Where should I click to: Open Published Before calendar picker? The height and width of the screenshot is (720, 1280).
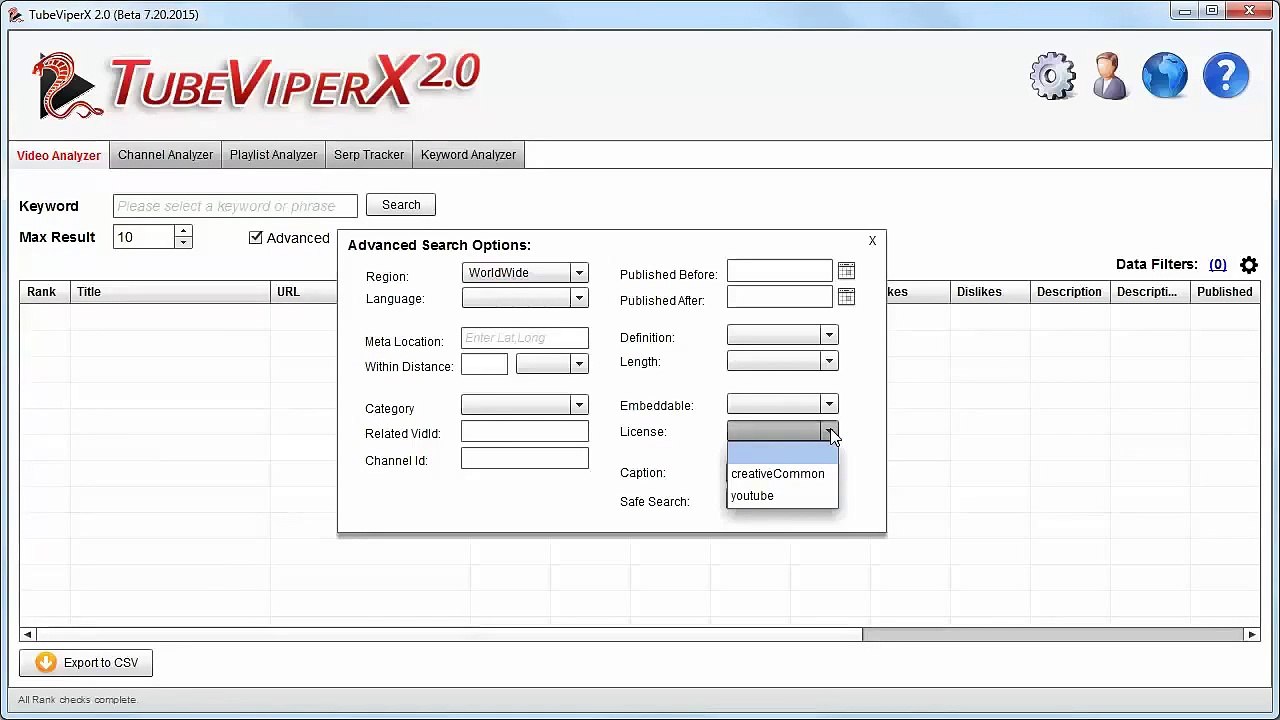[846, 272]
